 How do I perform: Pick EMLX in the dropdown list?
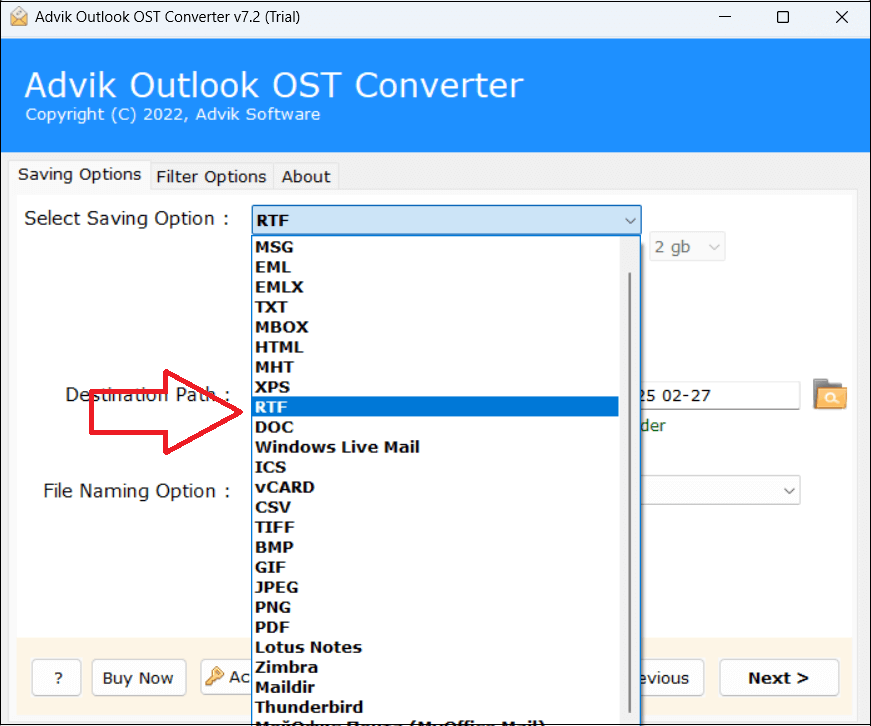click(435, 287)
